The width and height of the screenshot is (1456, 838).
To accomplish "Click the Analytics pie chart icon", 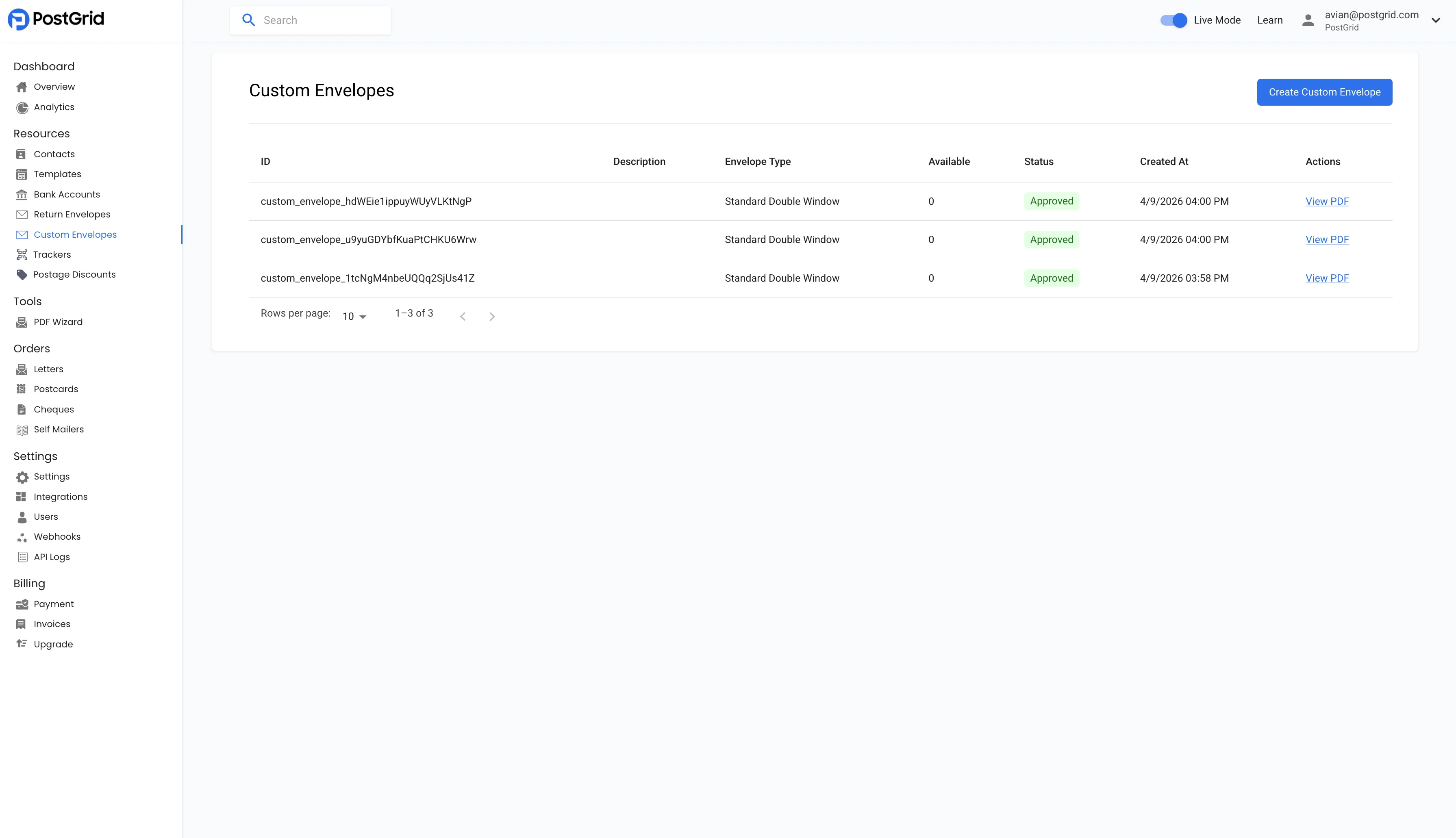I will coord(22,108).
